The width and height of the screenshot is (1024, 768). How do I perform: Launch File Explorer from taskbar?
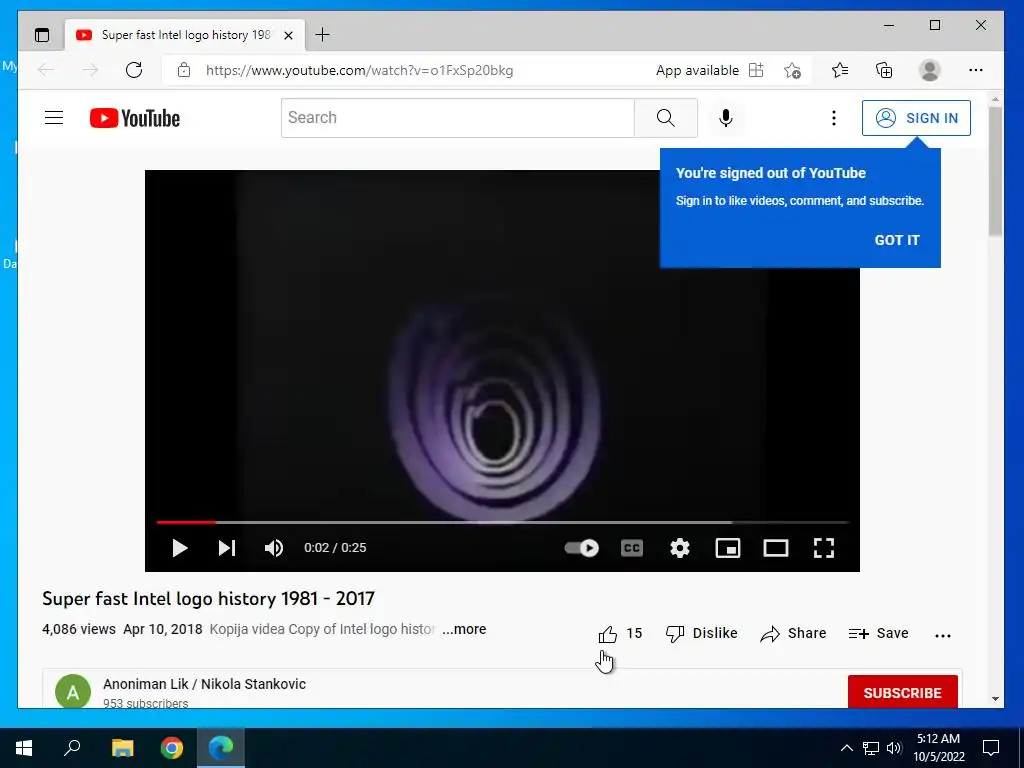[x=122, y=748]
